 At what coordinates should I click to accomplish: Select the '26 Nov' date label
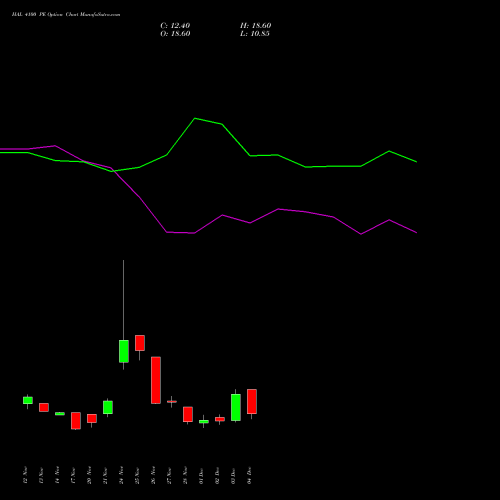point(154,475)
